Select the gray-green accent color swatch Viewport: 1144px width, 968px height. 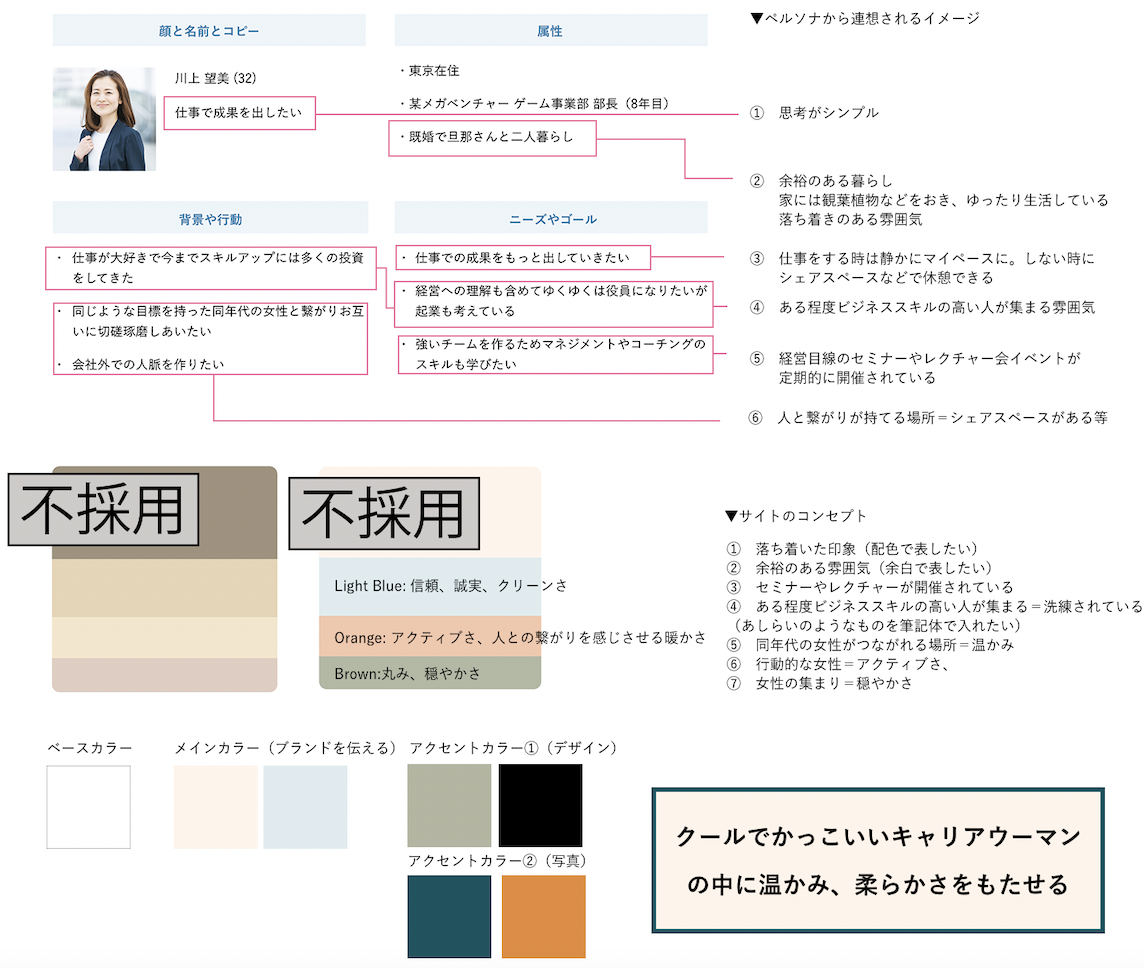click(x=449, y=806)
